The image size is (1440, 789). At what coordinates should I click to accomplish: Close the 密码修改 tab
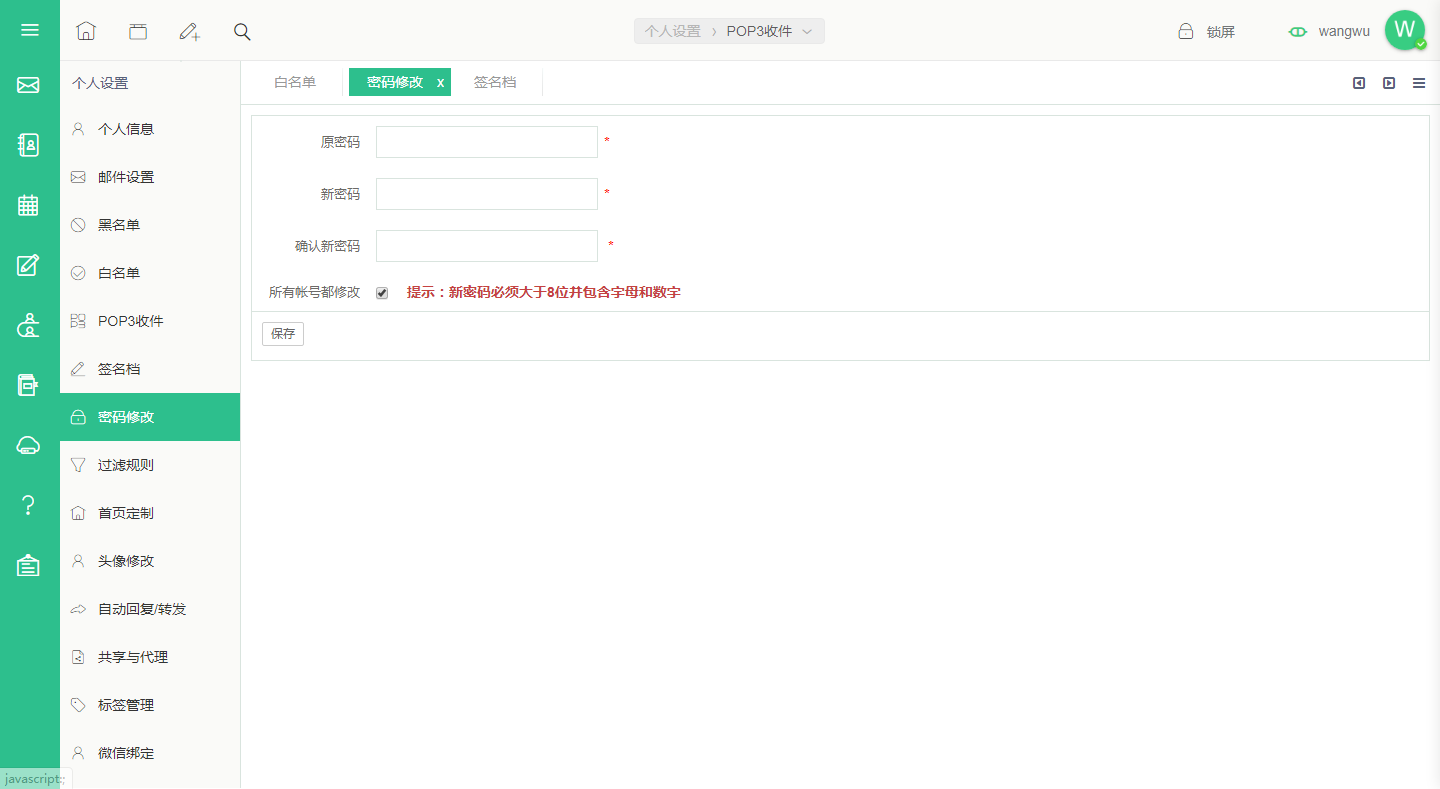point(440,83)
